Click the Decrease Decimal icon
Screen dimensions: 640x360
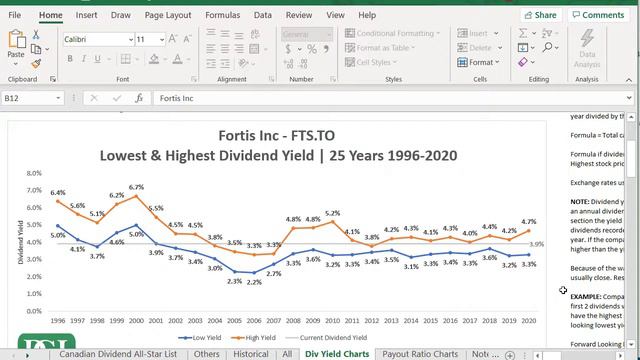click(303, 63)
